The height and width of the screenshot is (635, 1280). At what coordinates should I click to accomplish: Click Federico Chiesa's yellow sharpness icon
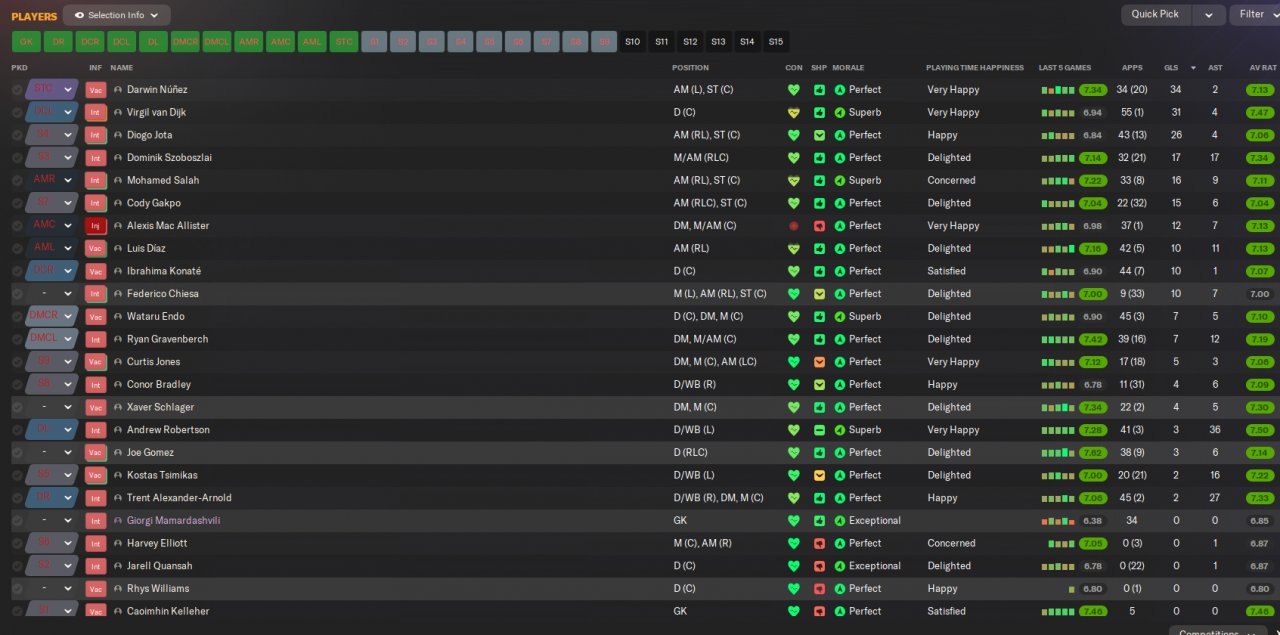[x=819, y=294]
